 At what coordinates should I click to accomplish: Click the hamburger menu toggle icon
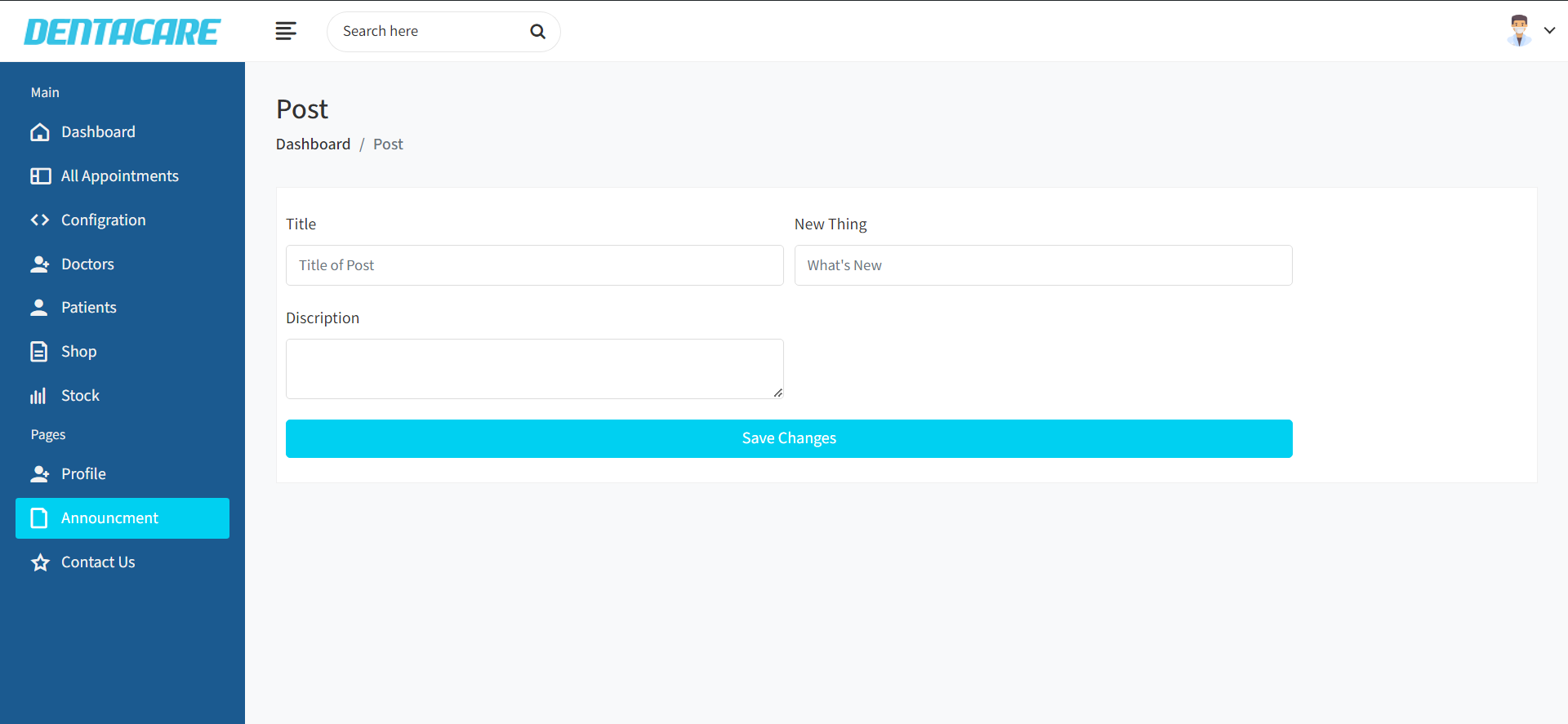click(x=286, y=31)
